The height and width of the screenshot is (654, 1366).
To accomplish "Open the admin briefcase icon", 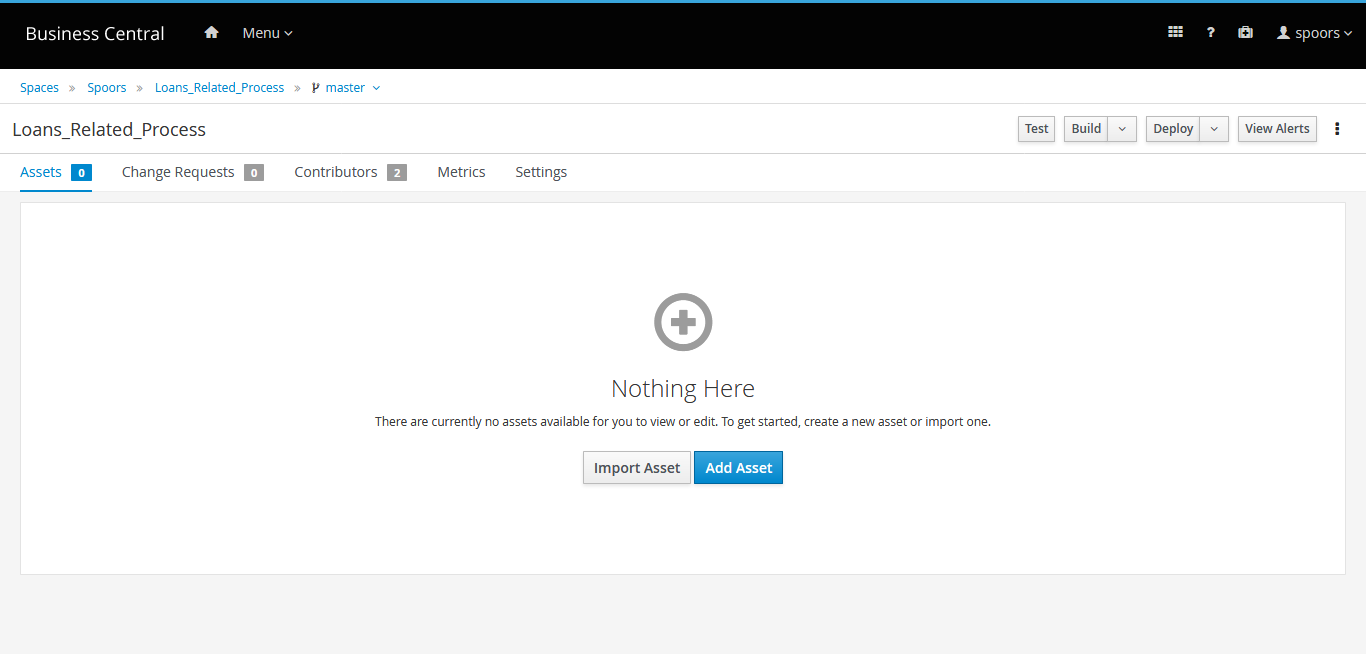I will 1245,33.
